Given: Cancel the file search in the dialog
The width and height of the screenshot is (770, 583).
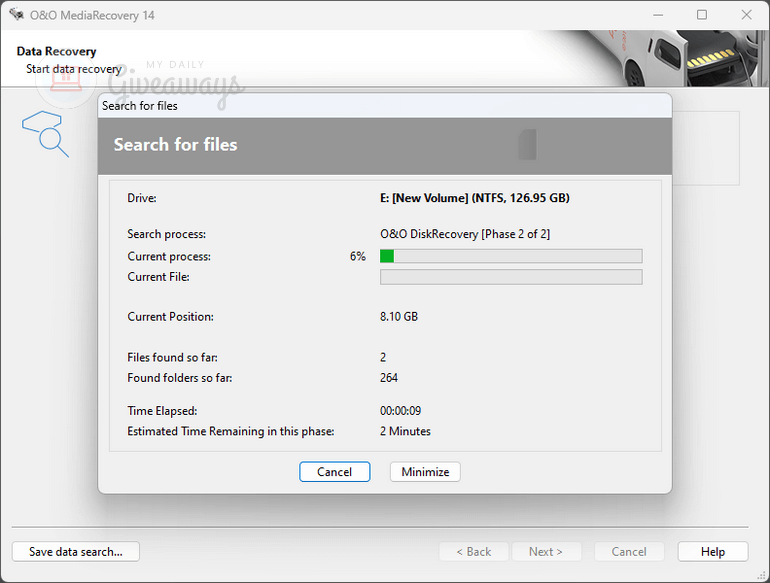Looking at the screenshot, I should (x=334, y=472).
